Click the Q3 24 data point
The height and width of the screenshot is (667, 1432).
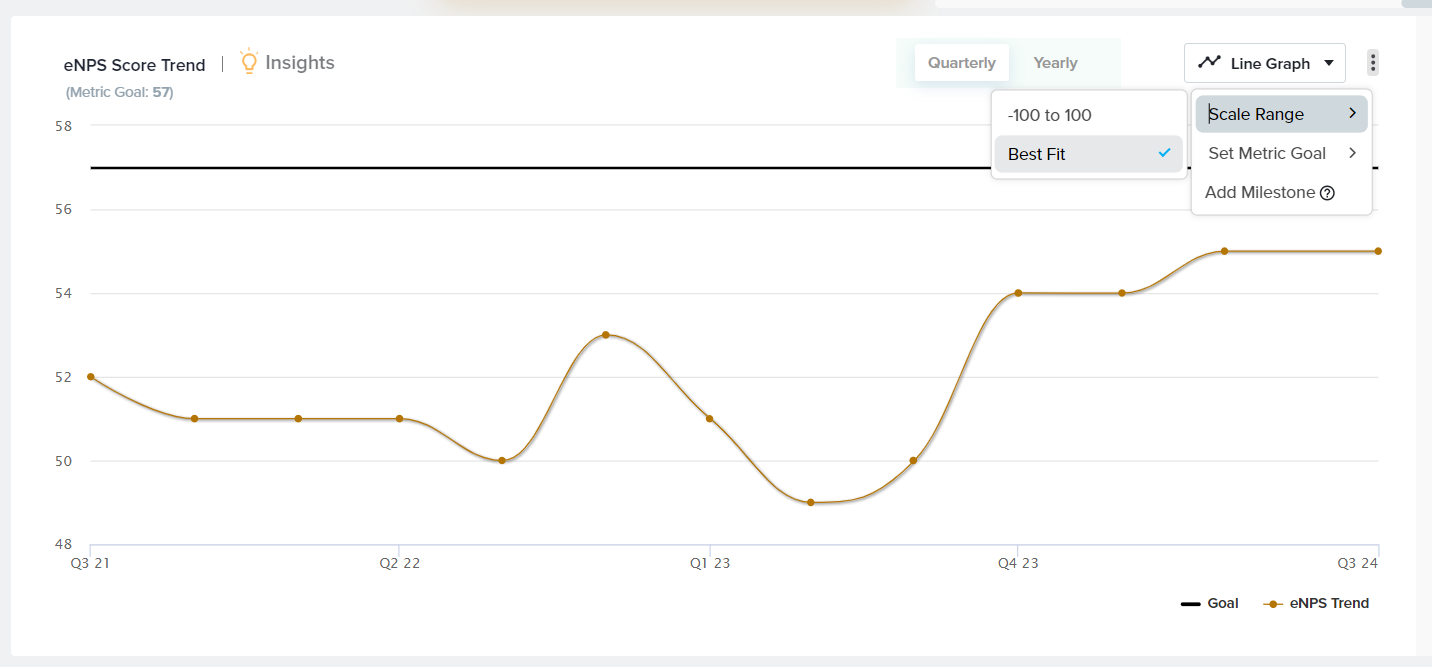click(x=1378, y=251)
